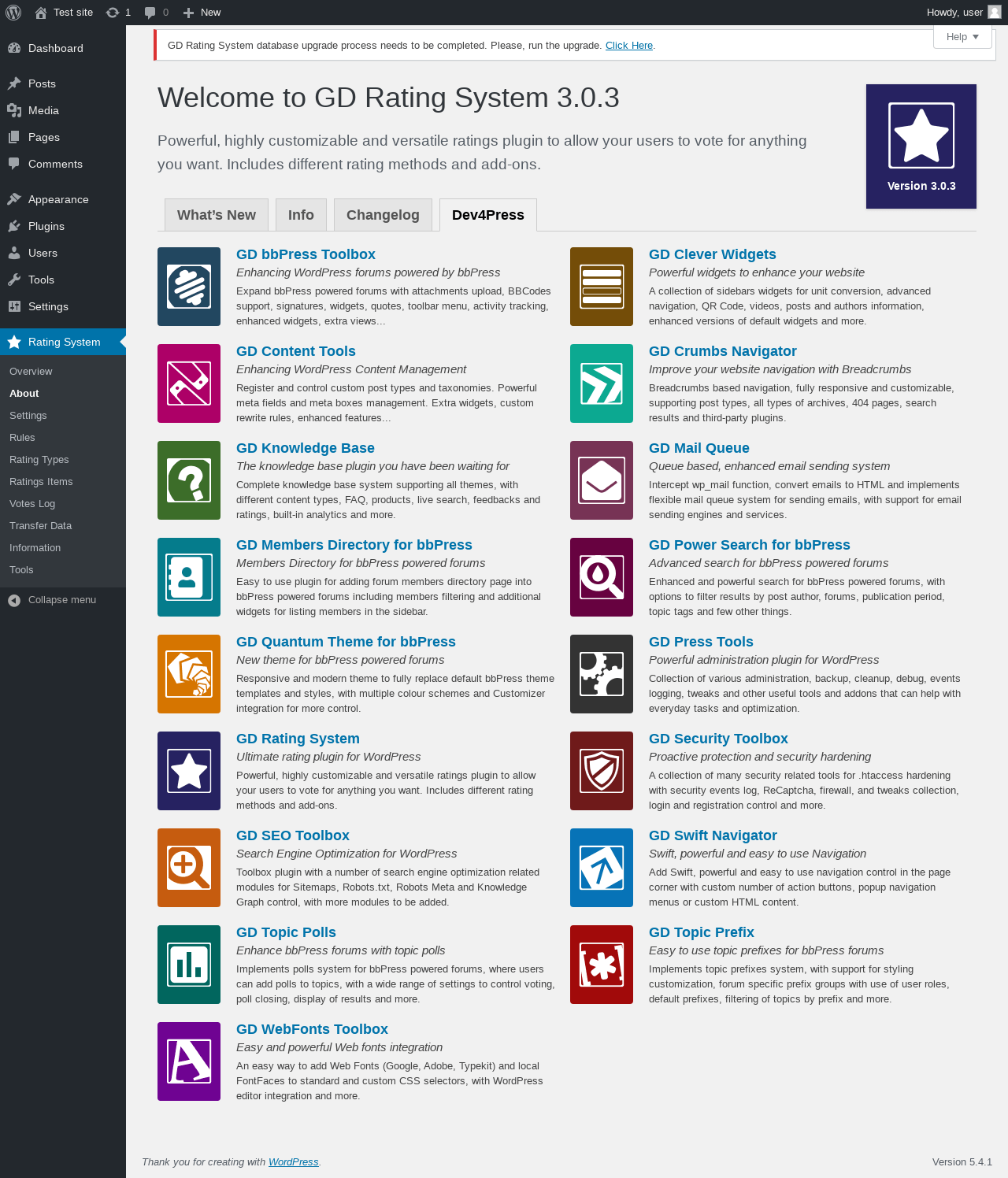Switch to the Info tab

coord(301,215)
